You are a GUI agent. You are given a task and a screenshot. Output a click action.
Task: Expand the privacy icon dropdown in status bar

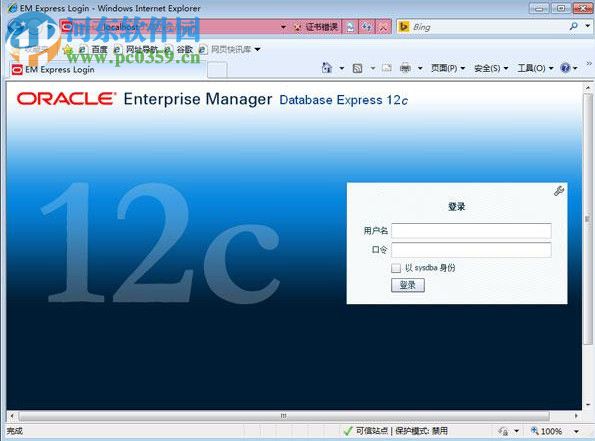[516, 431]
